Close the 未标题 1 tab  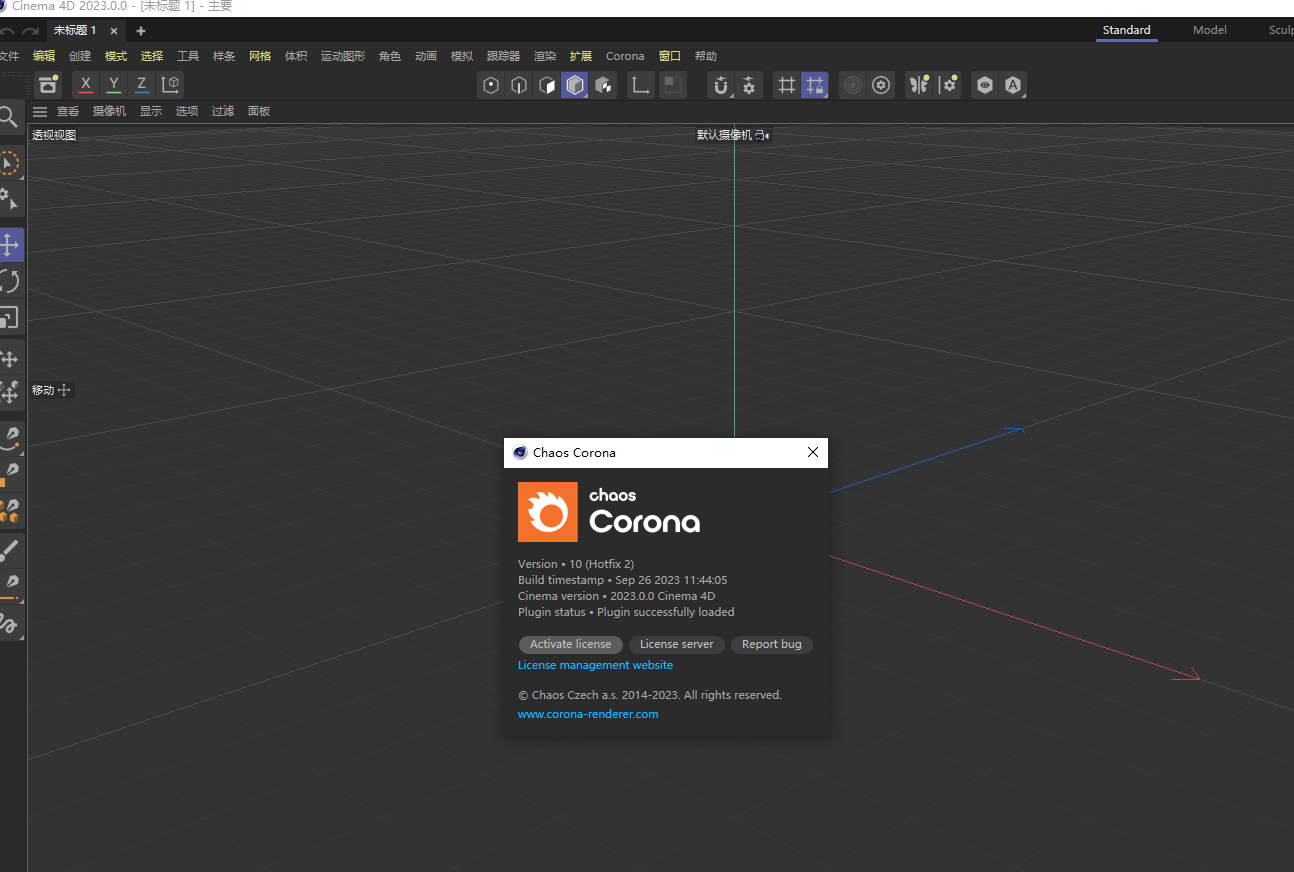[x=114, y=31]
